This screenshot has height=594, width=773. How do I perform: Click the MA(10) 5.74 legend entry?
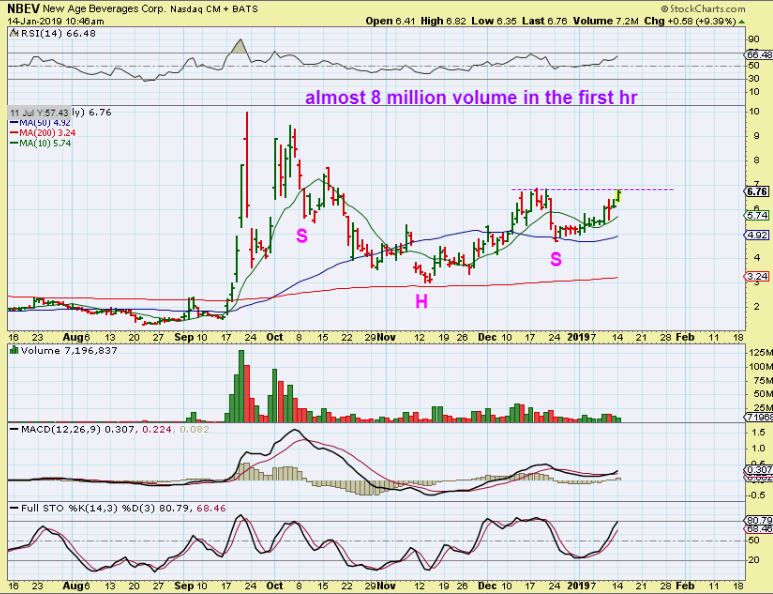[x=40, y=143]
